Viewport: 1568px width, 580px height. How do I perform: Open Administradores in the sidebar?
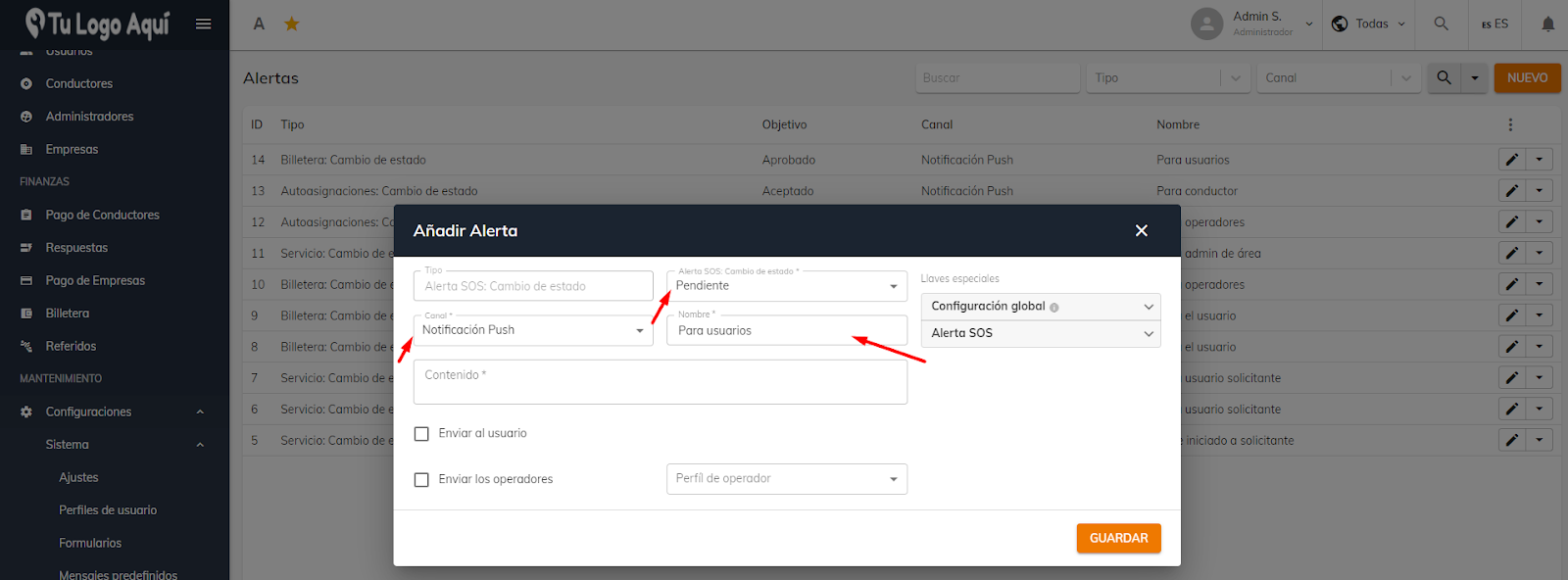89,117
